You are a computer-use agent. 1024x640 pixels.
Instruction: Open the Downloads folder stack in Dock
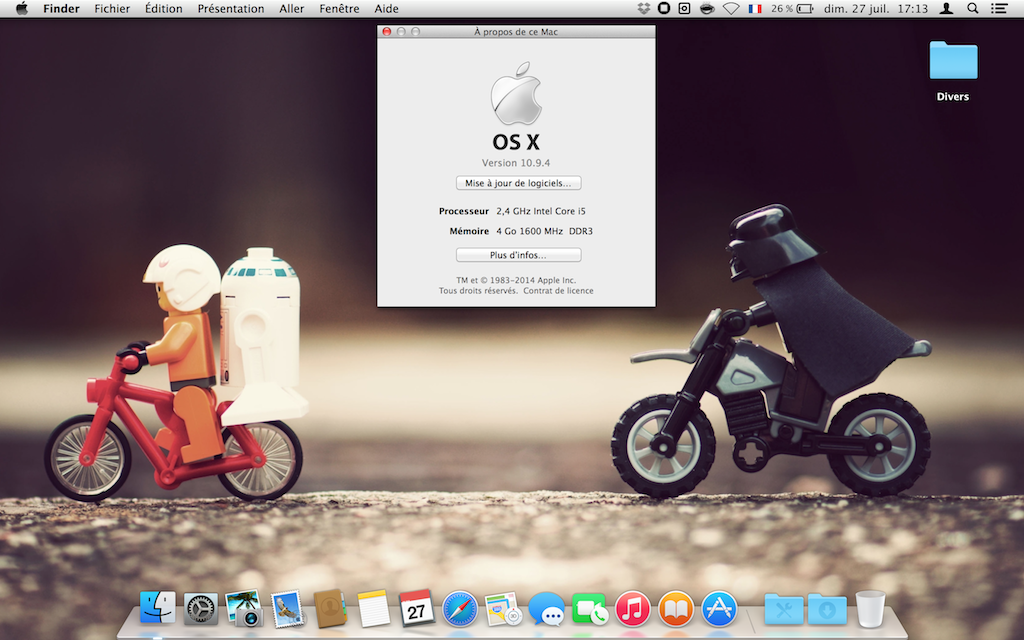[x=827, y=609]
